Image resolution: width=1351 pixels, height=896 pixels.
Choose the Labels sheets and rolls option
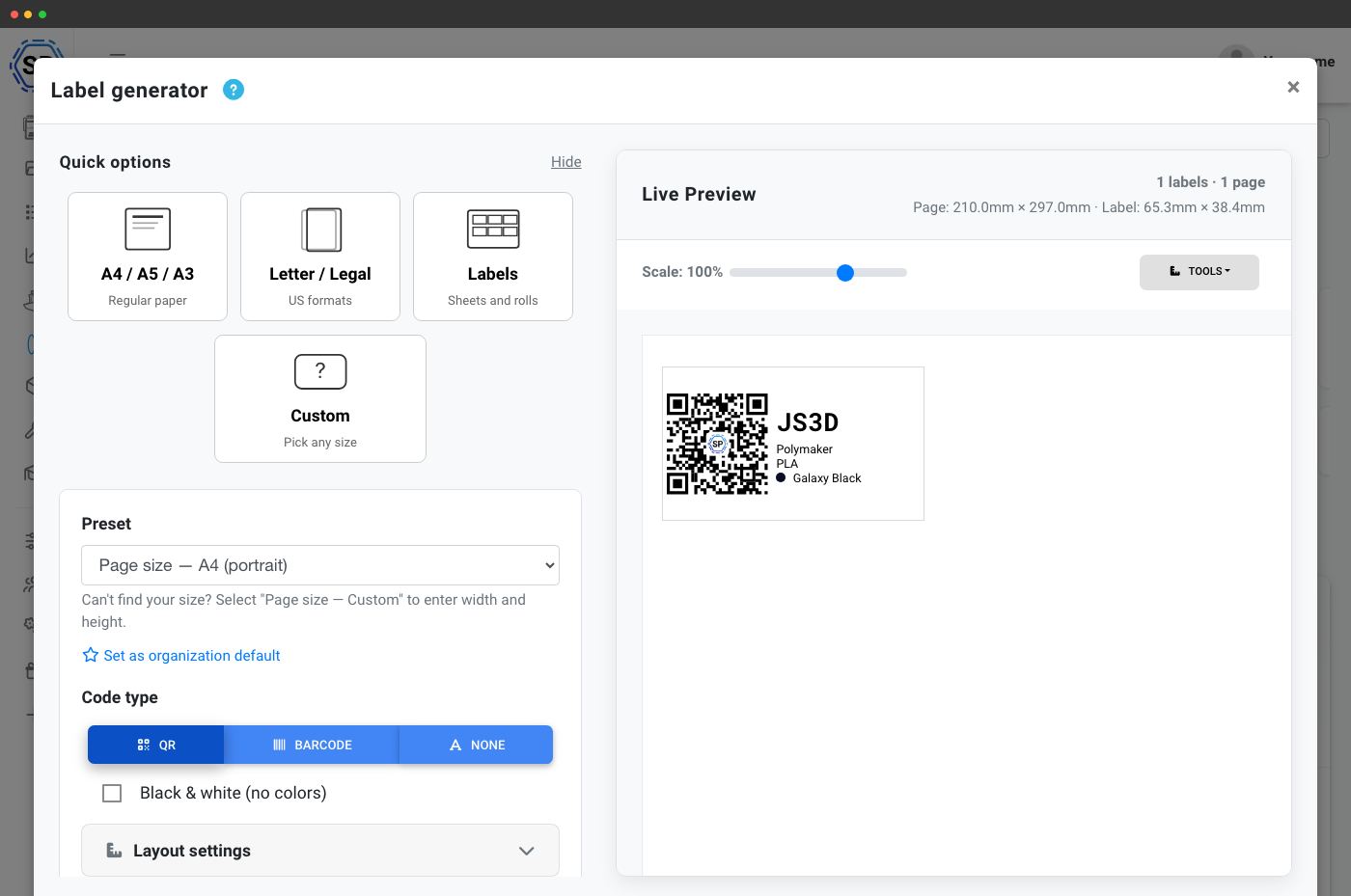pyautogui.click(x=493, y=257)
